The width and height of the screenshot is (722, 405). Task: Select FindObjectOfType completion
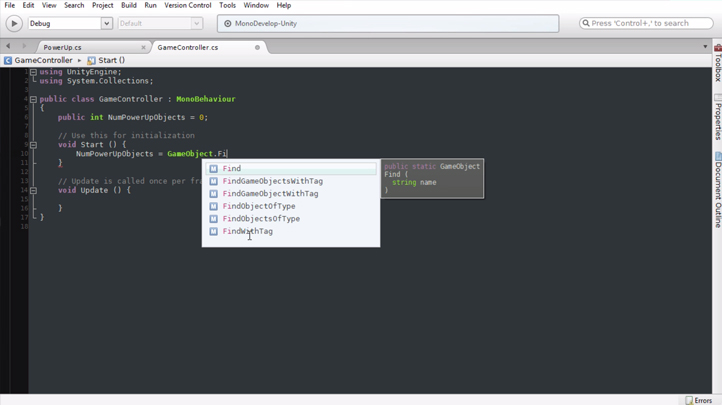291,206
